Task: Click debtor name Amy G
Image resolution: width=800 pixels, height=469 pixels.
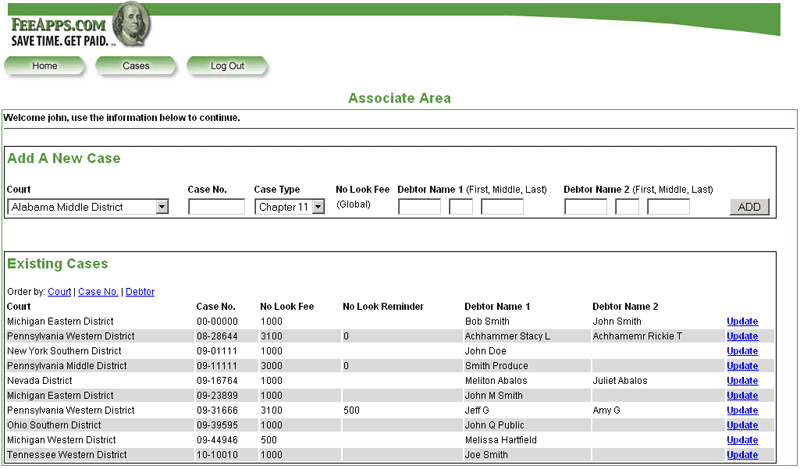Action: 606,410
